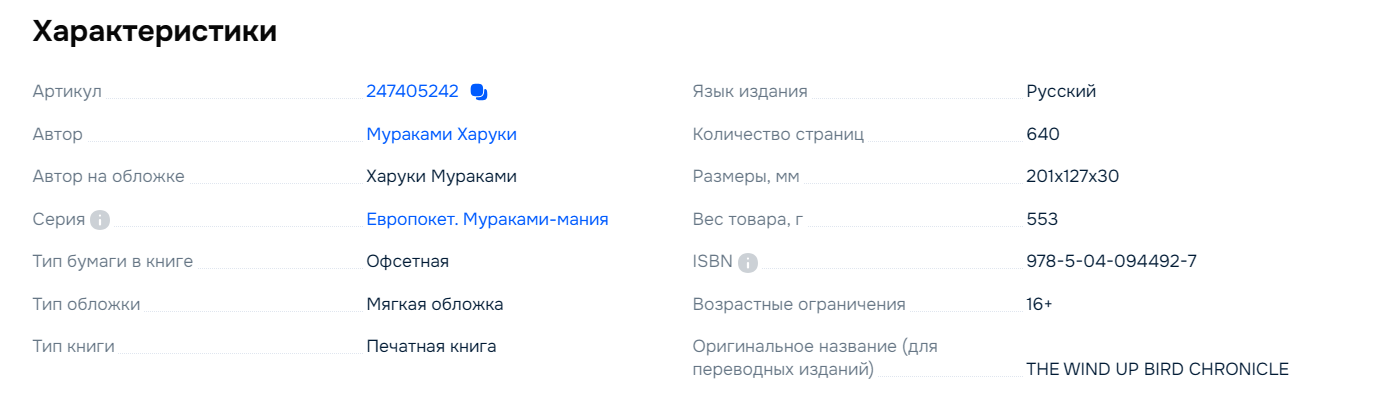Click the language value Русский
Screen dimensions: 1387x407
pos(1061,92)
